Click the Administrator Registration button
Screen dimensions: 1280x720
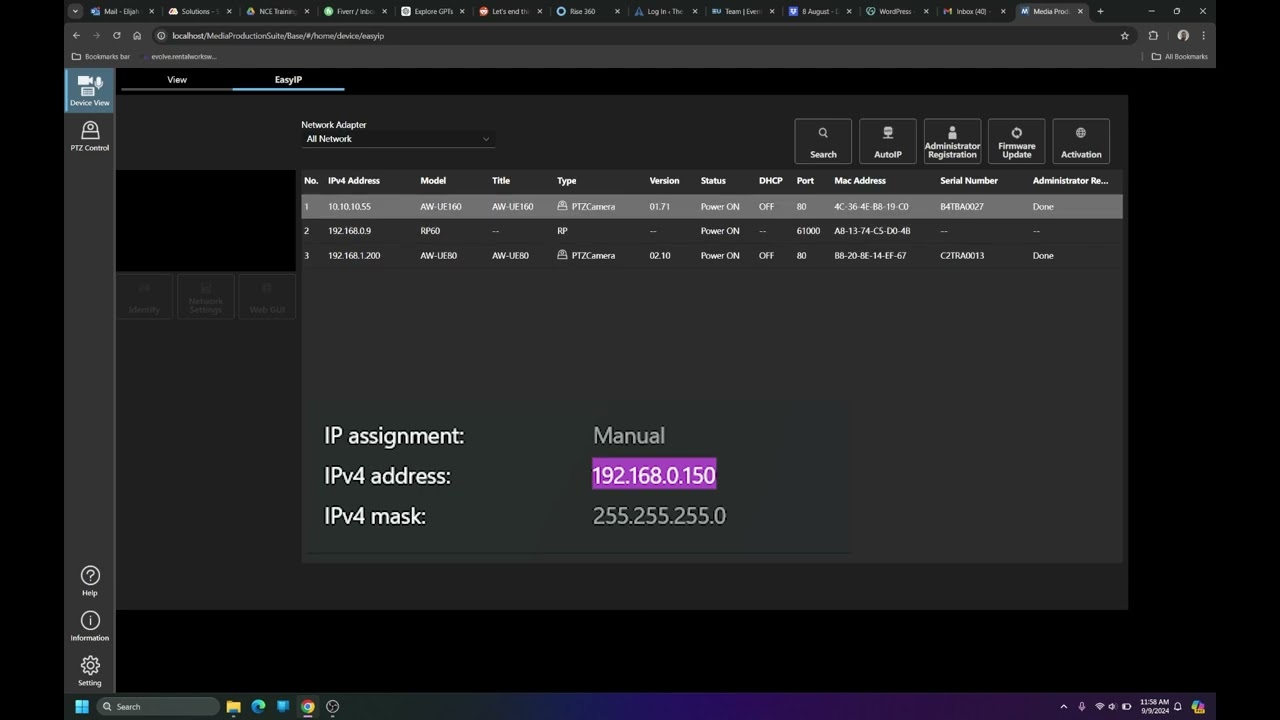tap(951, 140)
